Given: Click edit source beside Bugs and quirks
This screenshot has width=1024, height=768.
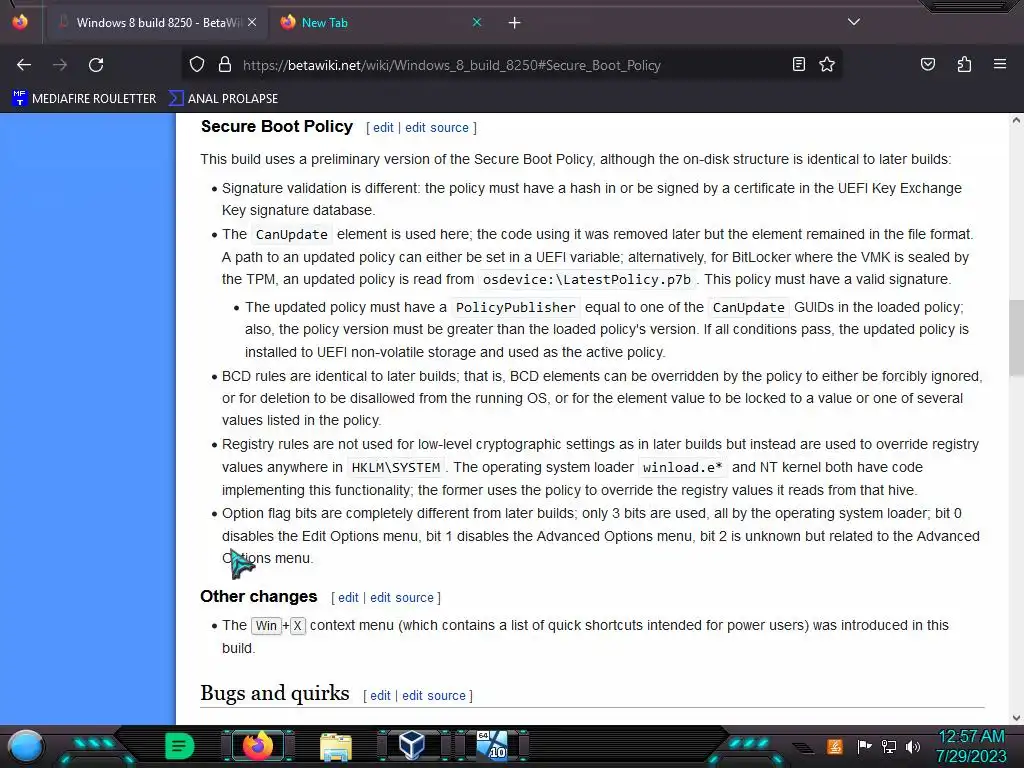Looking at the screenshot, I should coord(434,696).
